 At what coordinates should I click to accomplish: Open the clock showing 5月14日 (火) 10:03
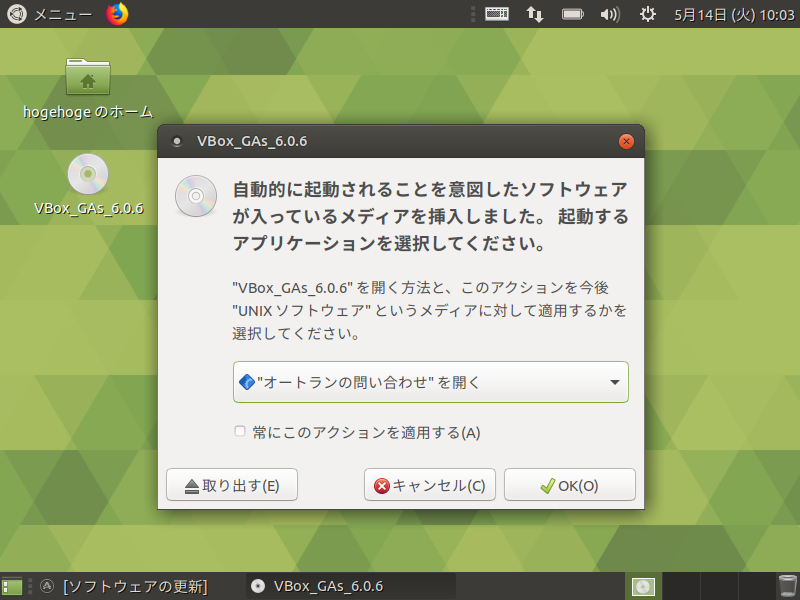tap(734, 14)
